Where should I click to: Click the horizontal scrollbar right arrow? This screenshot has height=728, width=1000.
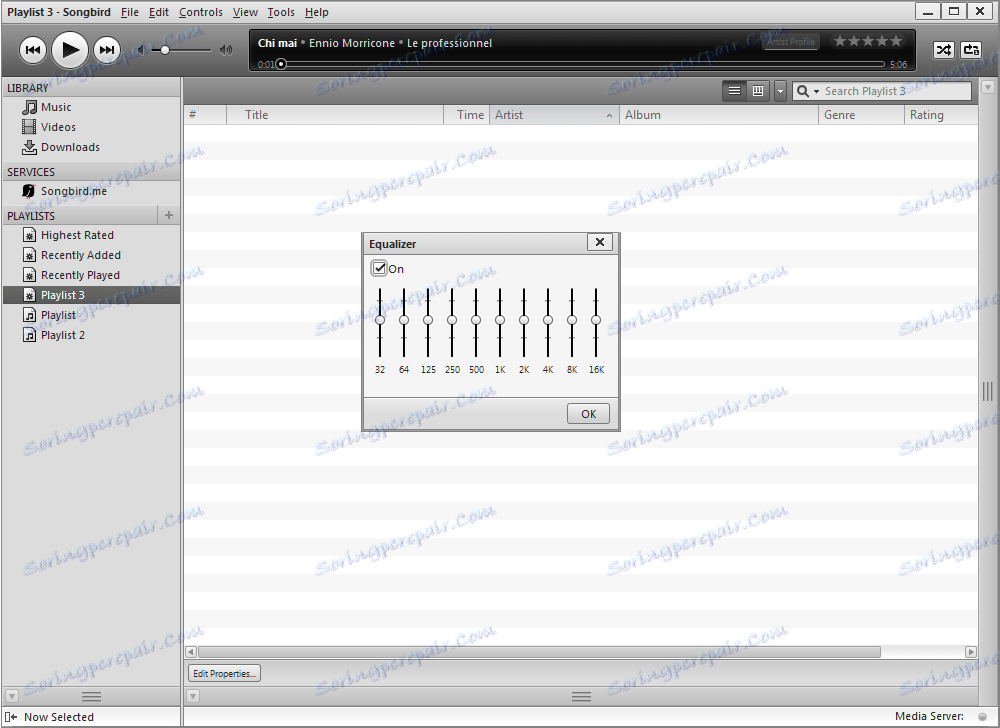tap(971, 652)
